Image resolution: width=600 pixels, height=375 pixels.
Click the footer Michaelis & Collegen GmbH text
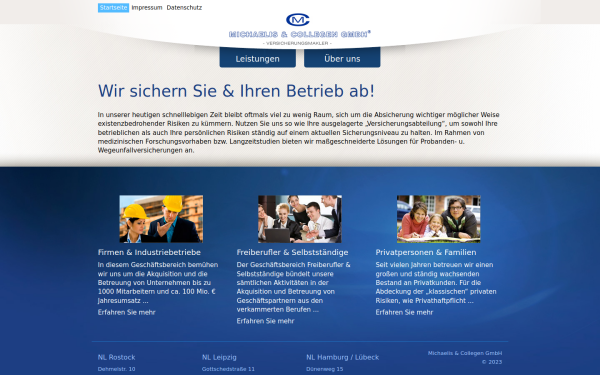(465, 353)
